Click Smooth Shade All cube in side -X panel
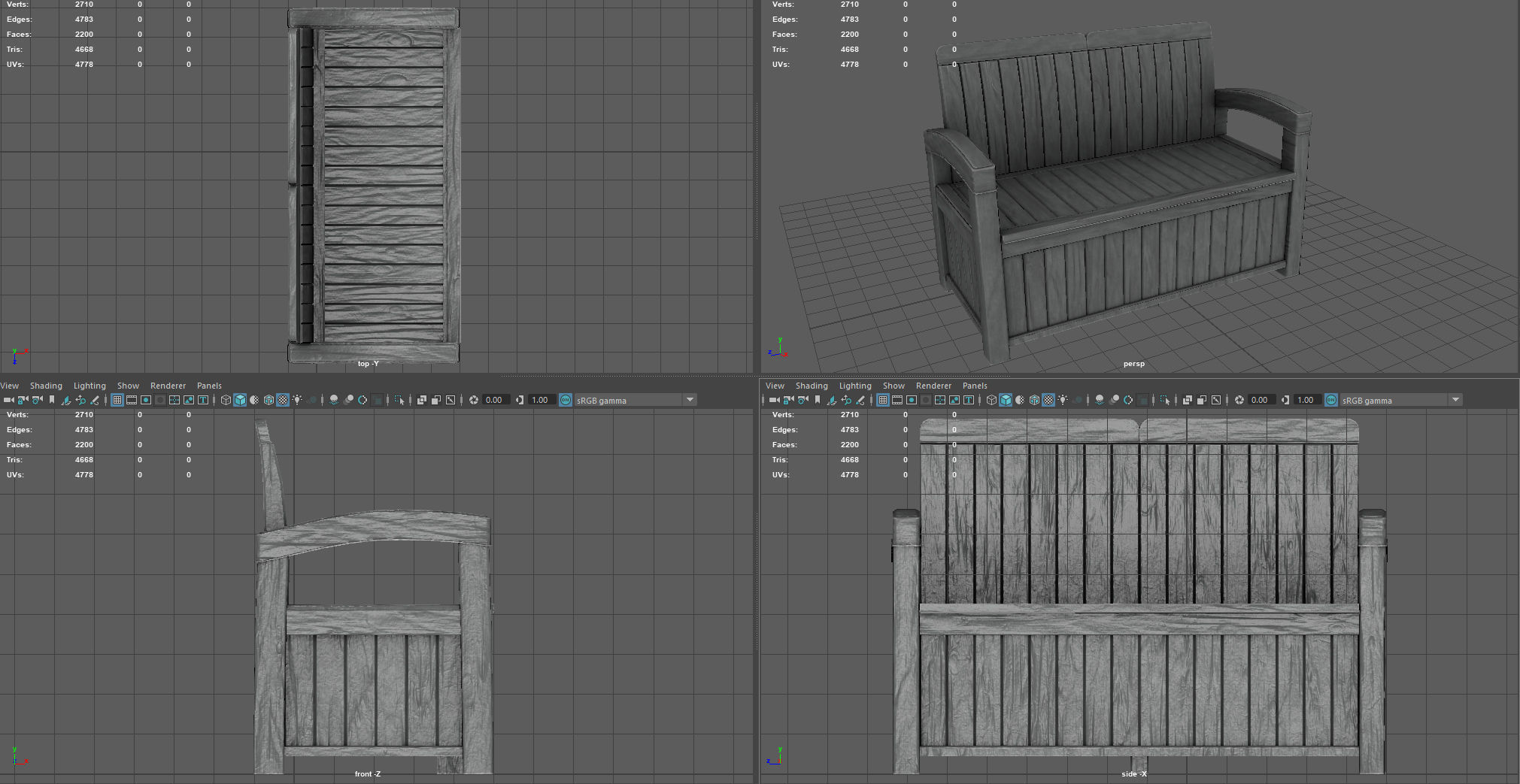 click(x=1006, y=400)
